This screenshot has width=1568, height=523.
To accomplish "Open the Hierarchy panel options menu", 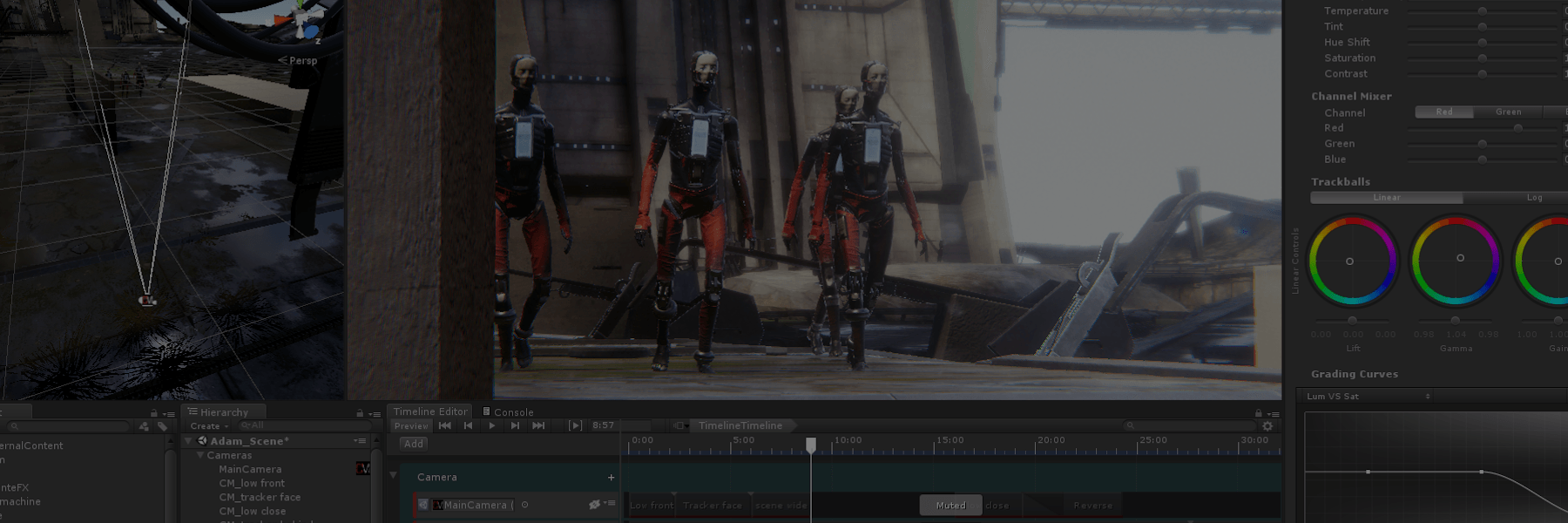I will tap(375, 414).
